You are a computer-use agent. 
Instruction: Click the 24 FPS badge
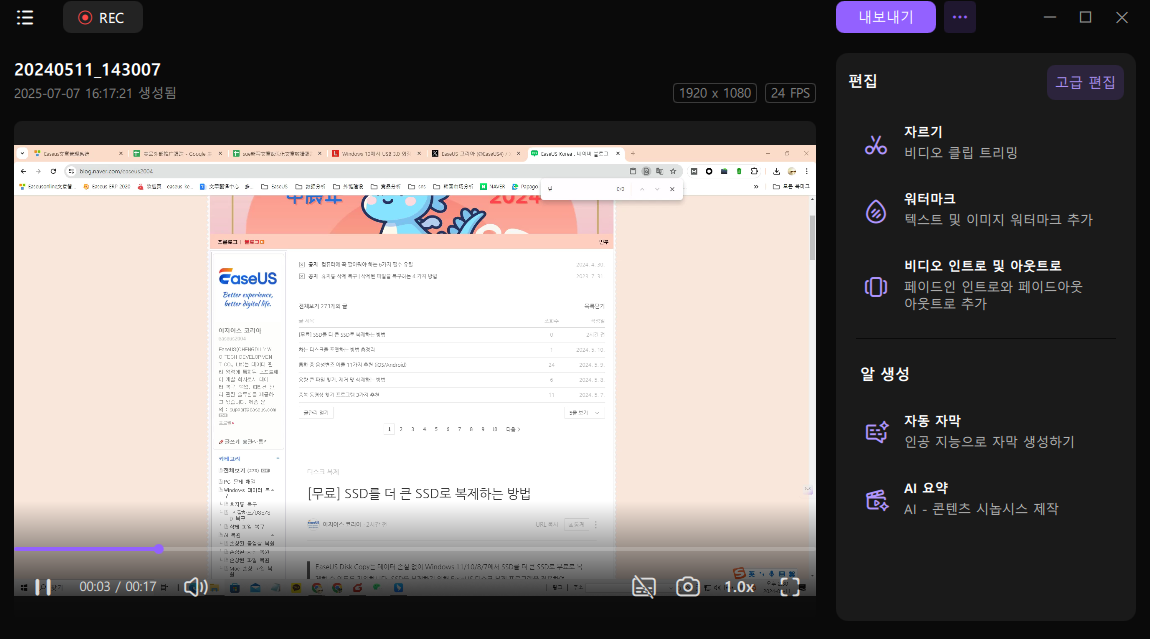(x=790, y=92)
